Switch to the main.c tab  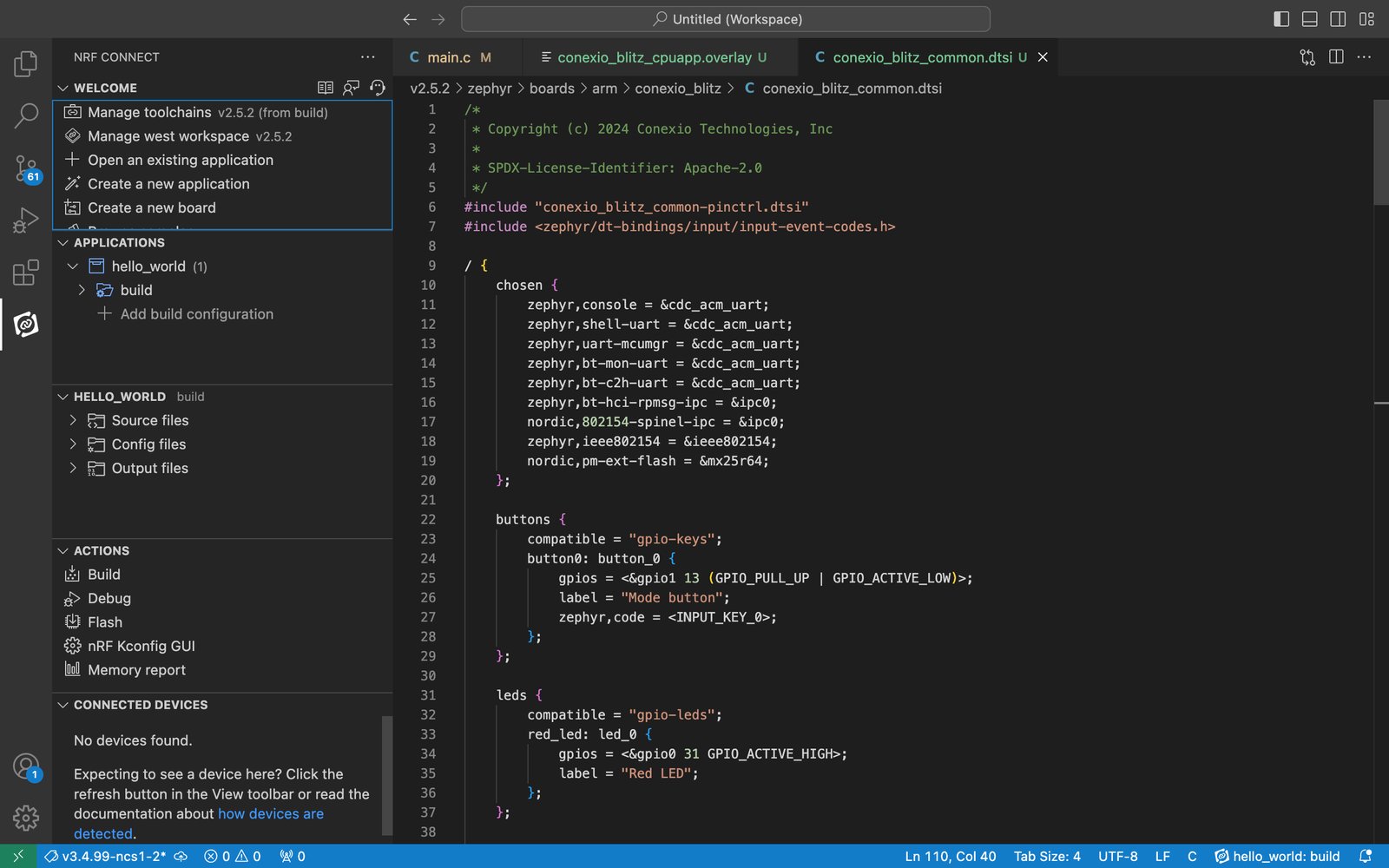coord(458,57)
